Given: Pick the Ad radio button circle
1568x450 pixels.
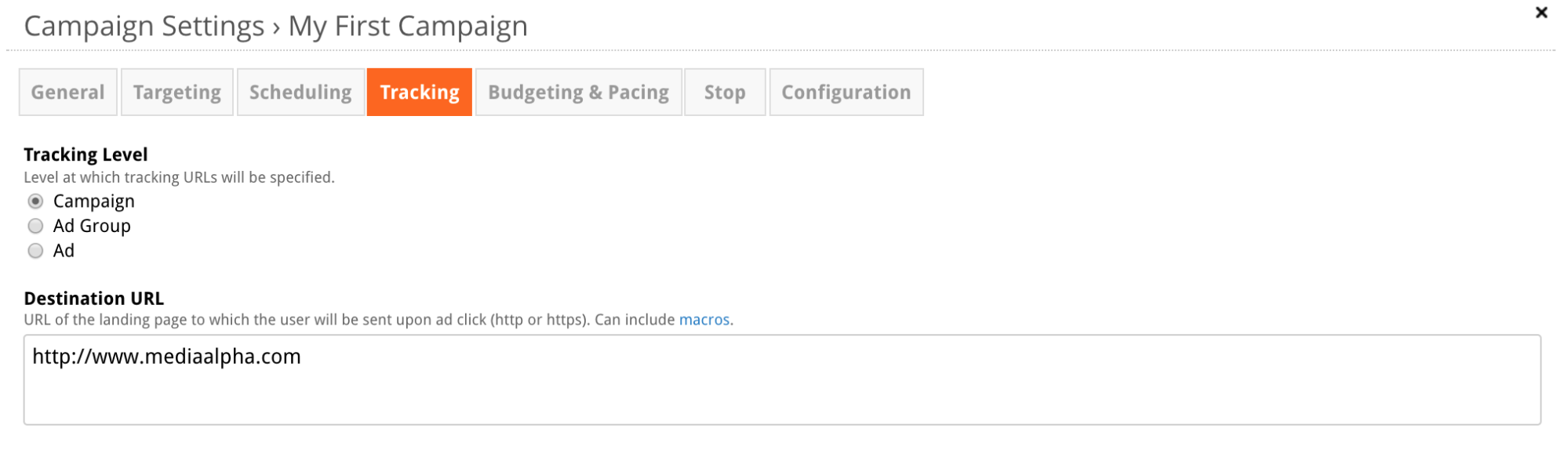Looking at the screenshot, I should [x=35, y=251].
